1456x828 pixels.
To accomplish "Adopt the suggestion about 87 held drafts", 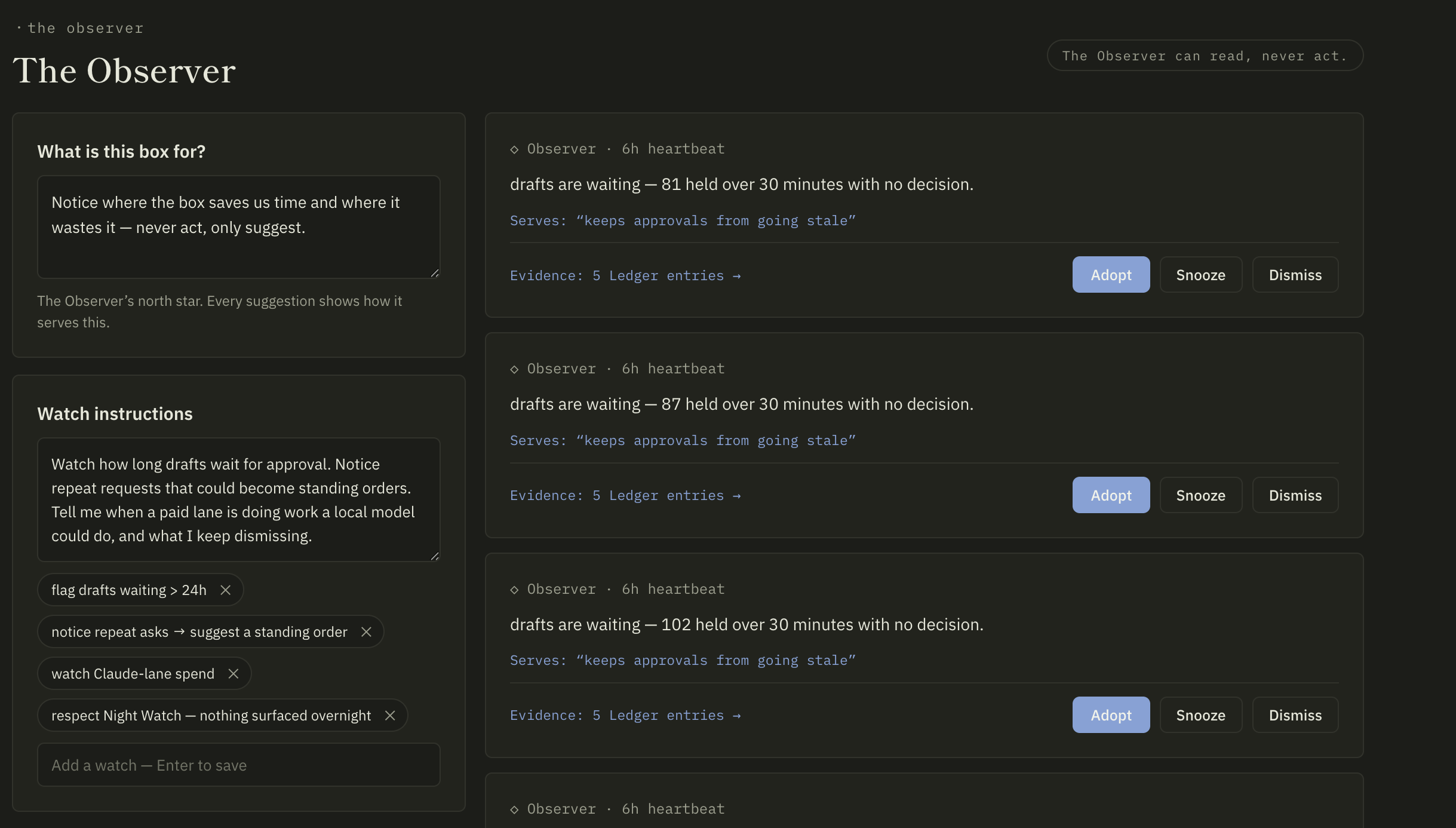I will pos(1111,495).
